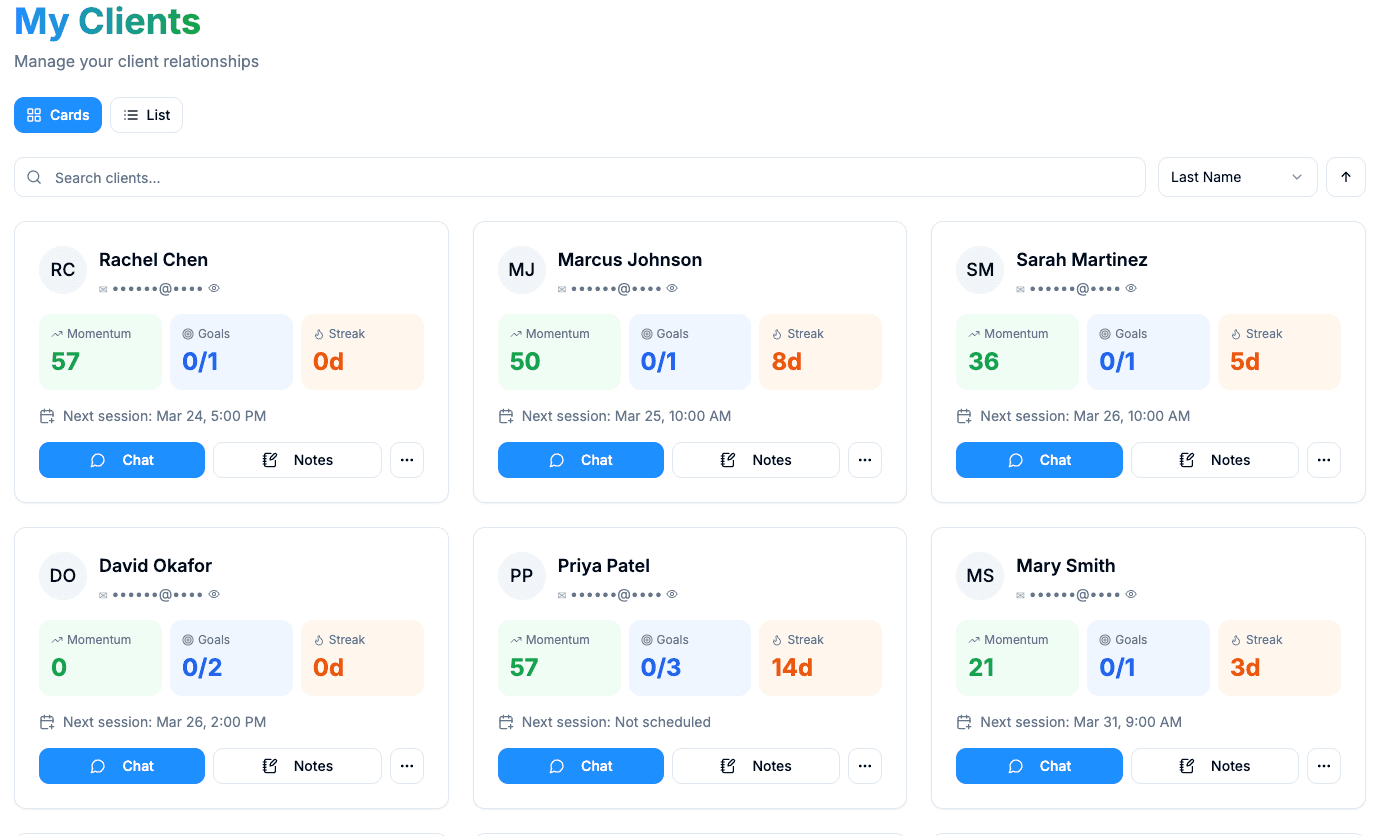1400x836 pixels.
Task: Reveal Rachel Chen's hidden email address
Action: point(214,288)
